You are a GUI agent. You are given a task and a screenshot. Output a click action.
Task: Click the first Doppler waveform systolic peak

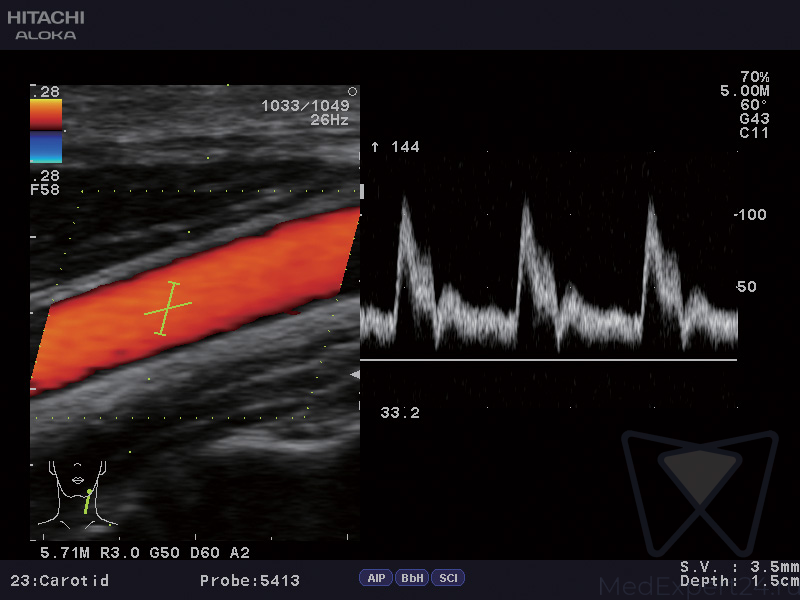coord(405,200)
